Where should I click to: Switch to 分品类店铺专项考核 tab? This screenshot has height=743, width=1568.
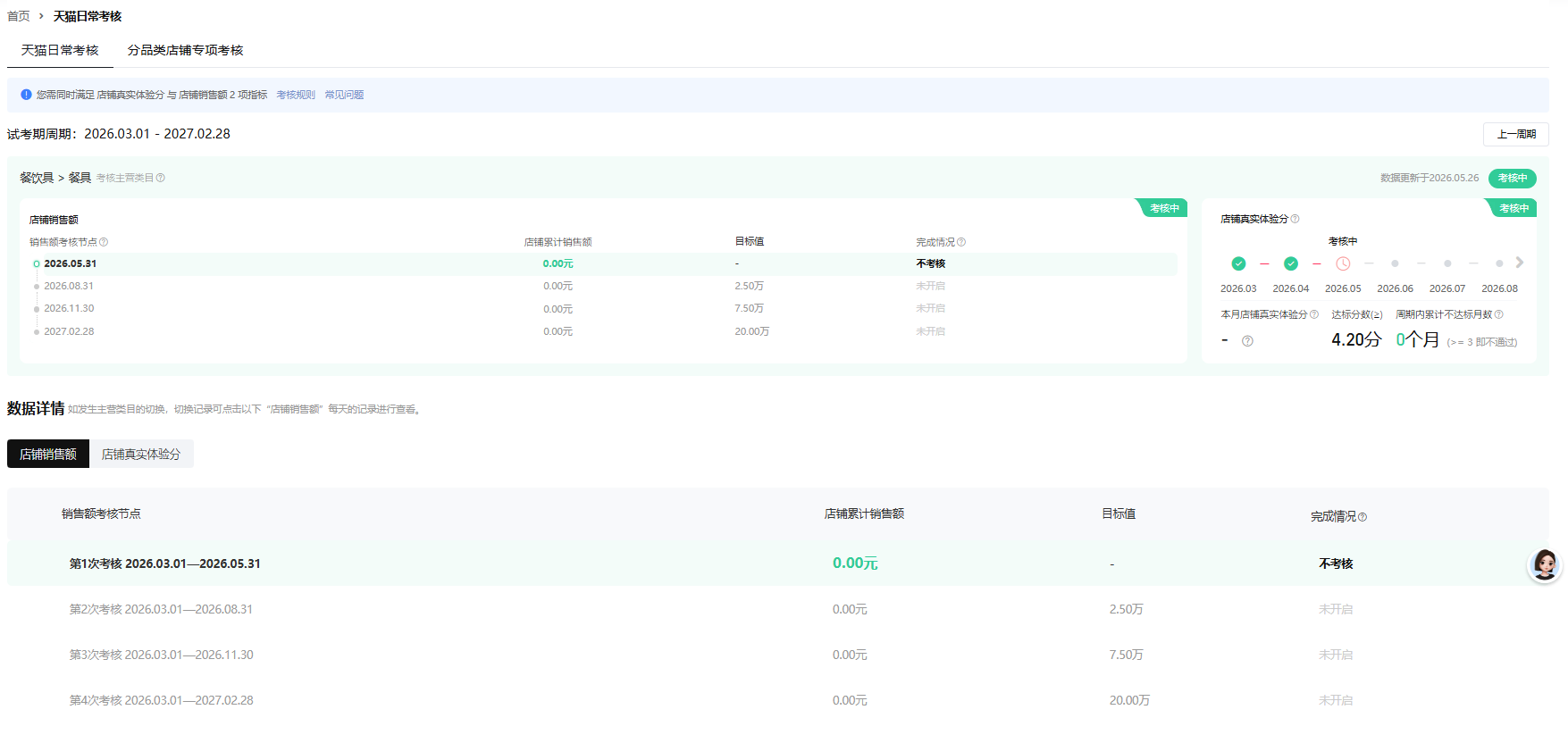tap(185, 50)
